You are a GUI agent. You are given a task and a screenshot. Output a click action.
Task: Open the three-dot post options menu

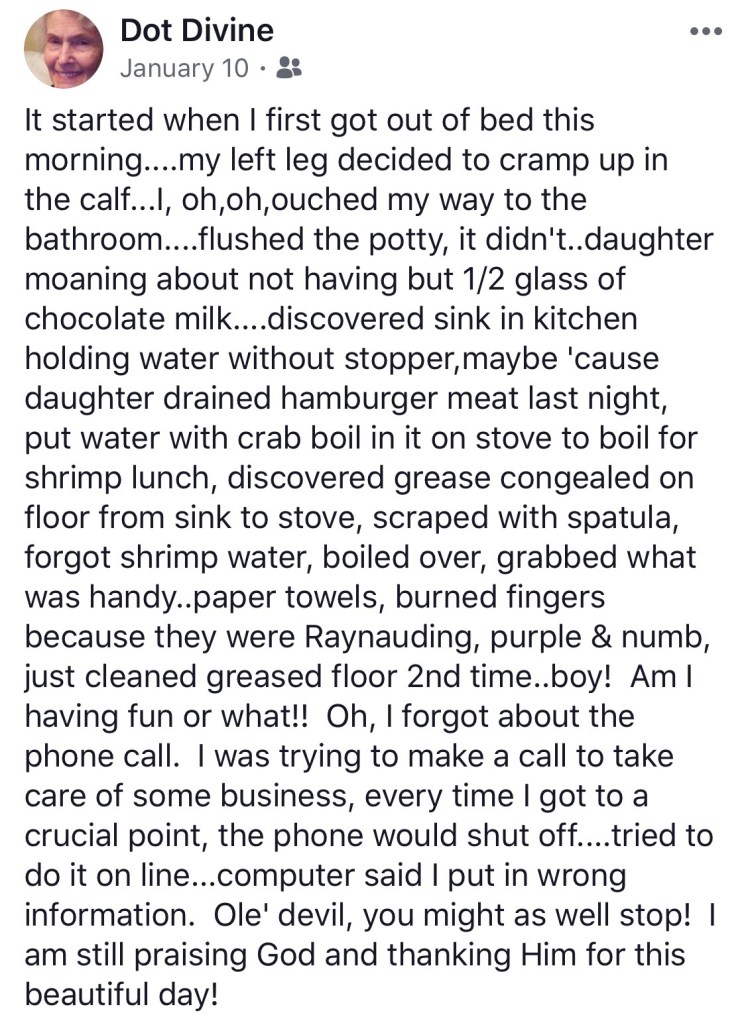tap(705, 32)
